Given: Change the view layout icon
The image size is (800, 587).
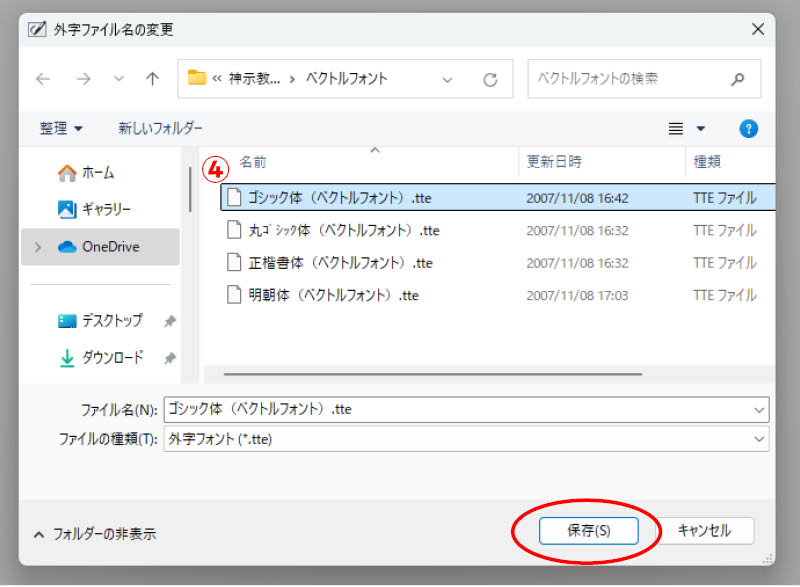Looking at the screenshot, I should [676, 129].
